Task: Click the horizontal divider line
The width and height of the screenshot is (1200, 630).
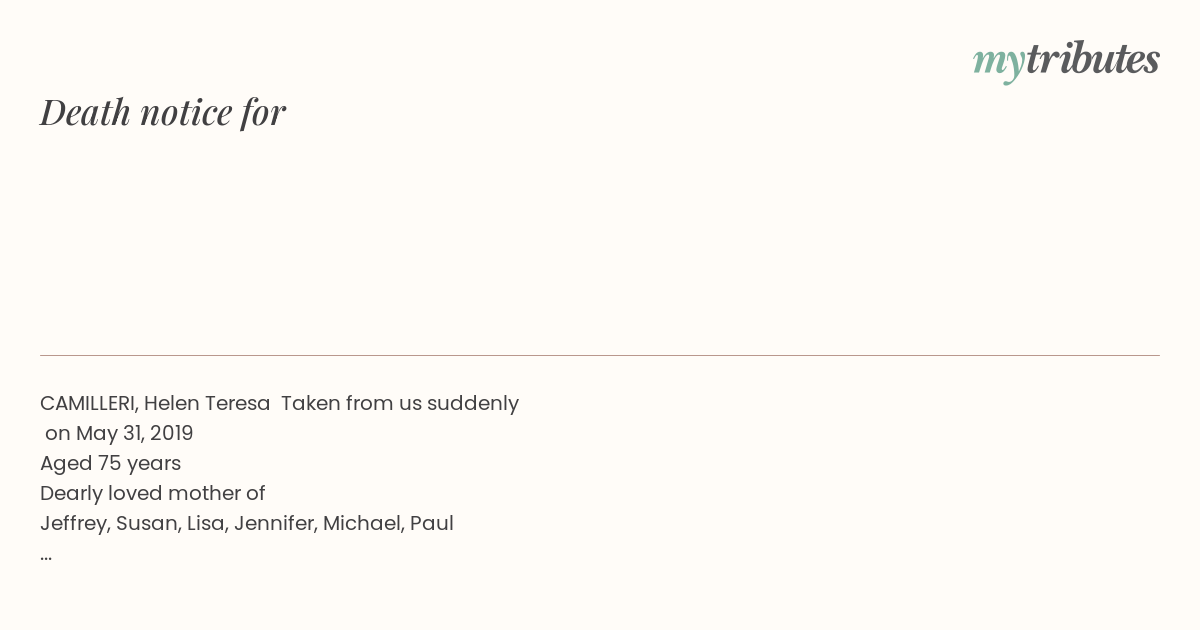Action: click(600, 355)
